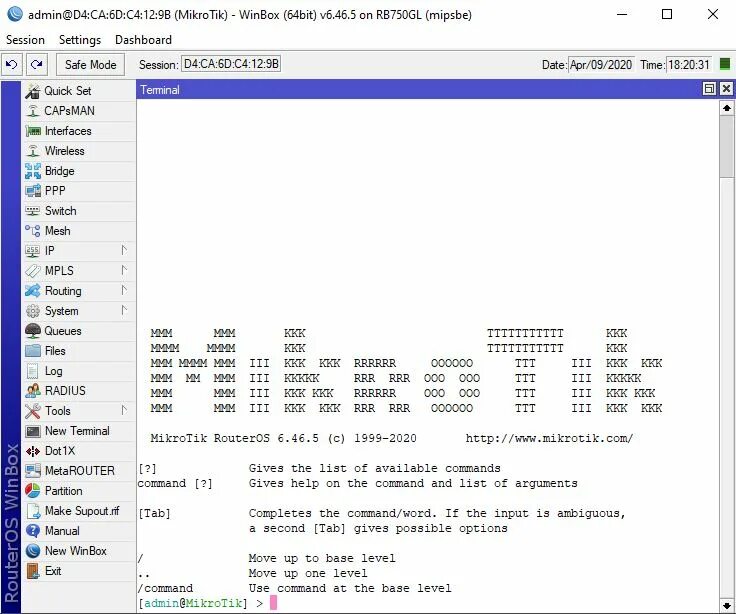
Task: Click the "[Tab]" help entry
Action: pyautogui.click(x=154, y=513)
